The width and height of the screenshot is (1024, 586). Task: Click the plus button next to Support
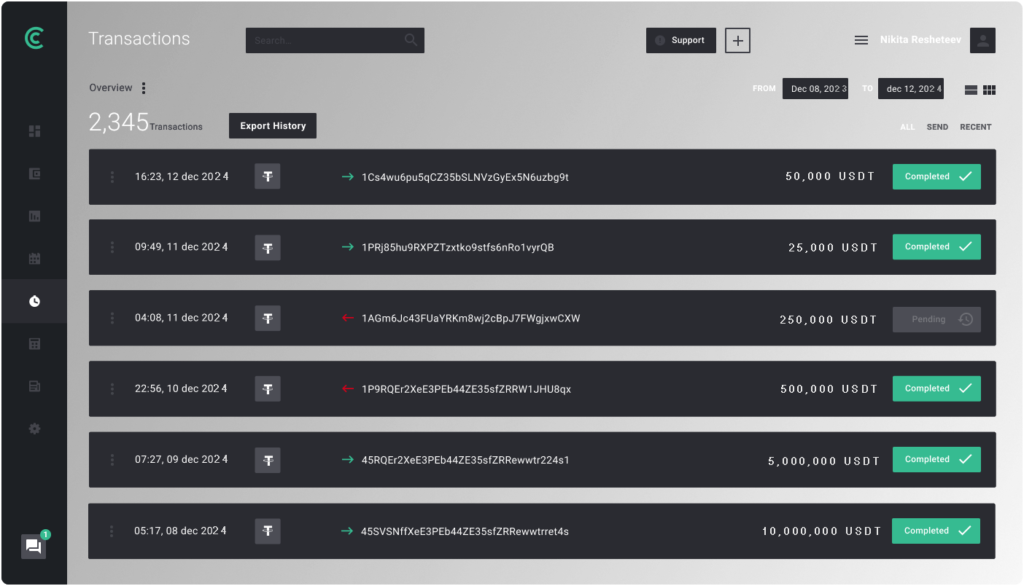[x=737, y=40]
